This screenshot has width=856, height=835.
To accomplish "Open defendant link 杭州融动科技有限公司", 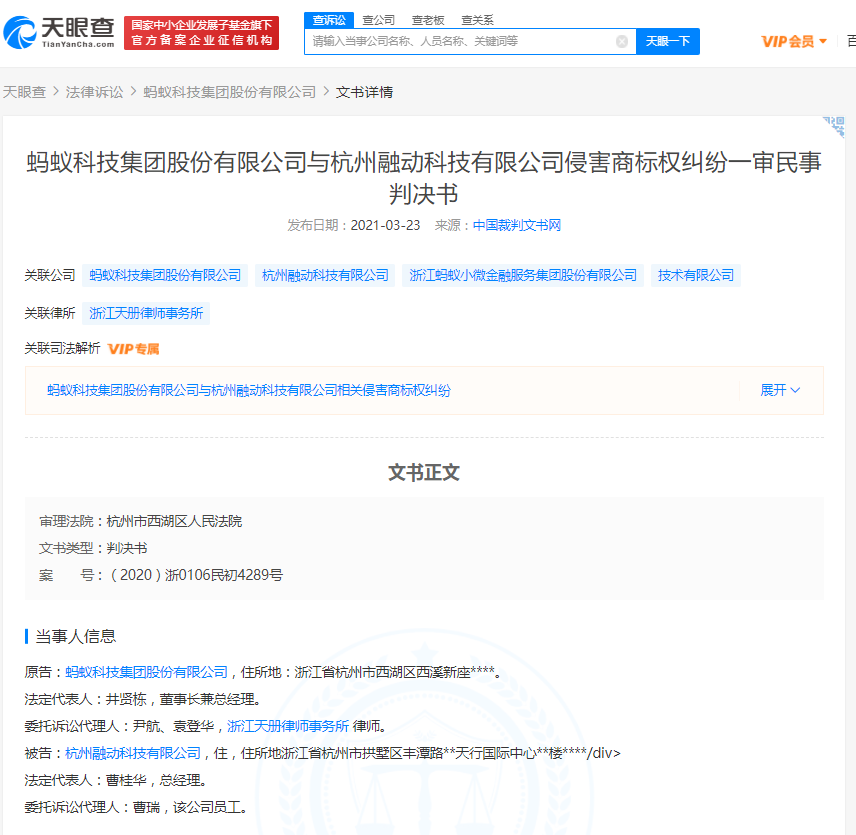I will click(133, 754).
